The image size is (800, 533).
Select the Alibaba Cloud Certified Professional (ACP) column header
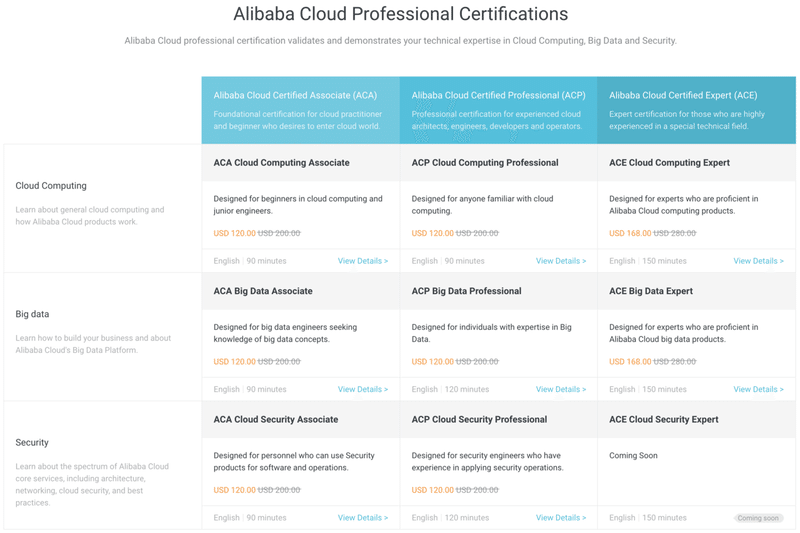[x=498, y=96]
